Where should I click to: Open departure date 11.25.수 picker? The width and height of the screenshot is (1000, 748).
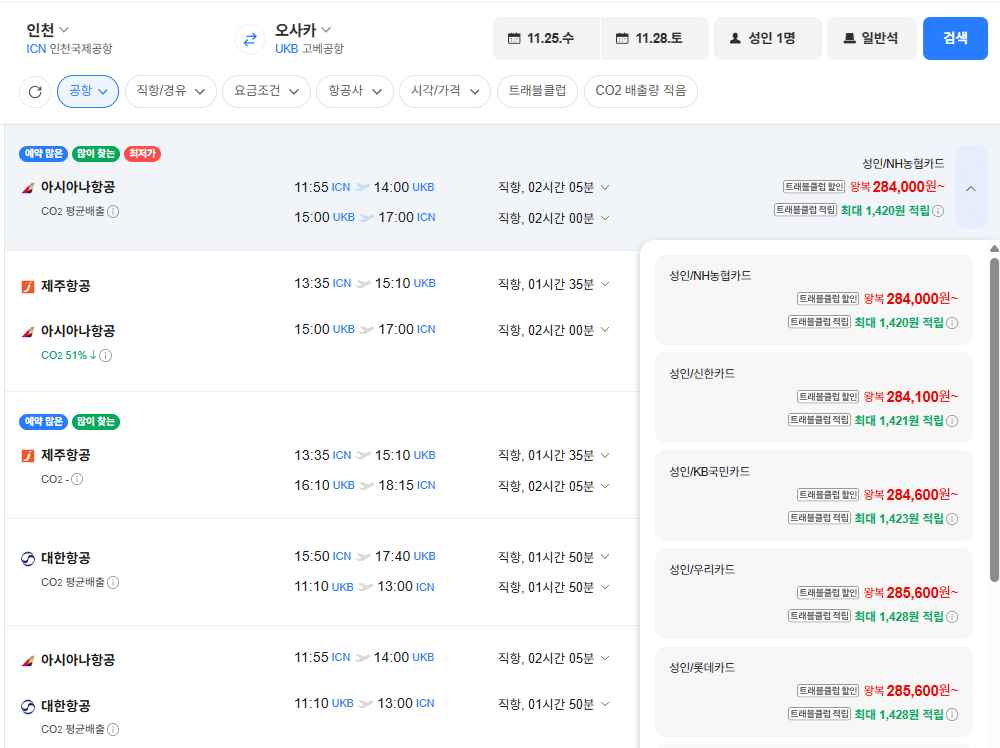pos(547,38)
